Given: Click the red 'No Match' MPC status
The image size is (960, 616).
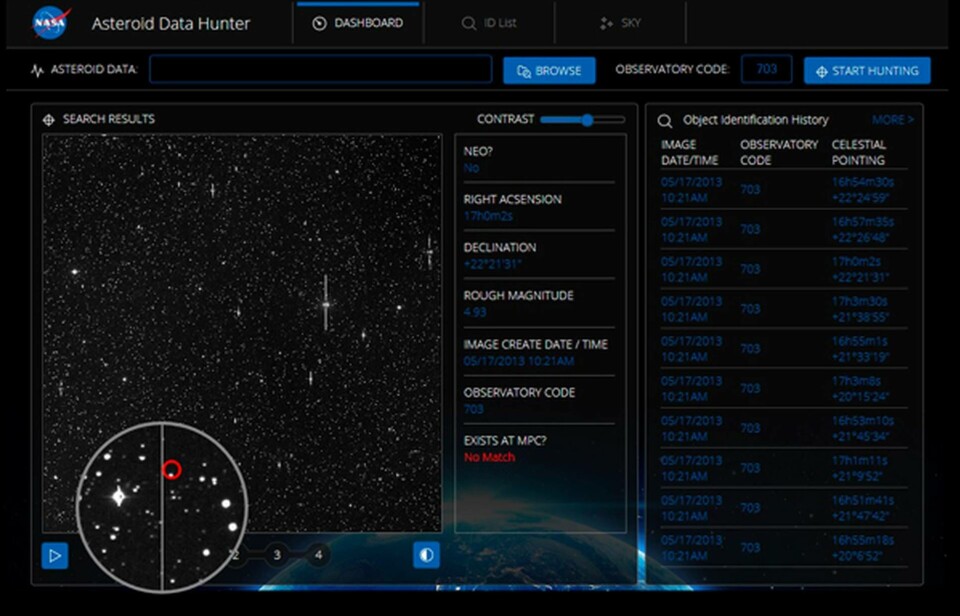Looking at the screenshot, I should 489,457.
